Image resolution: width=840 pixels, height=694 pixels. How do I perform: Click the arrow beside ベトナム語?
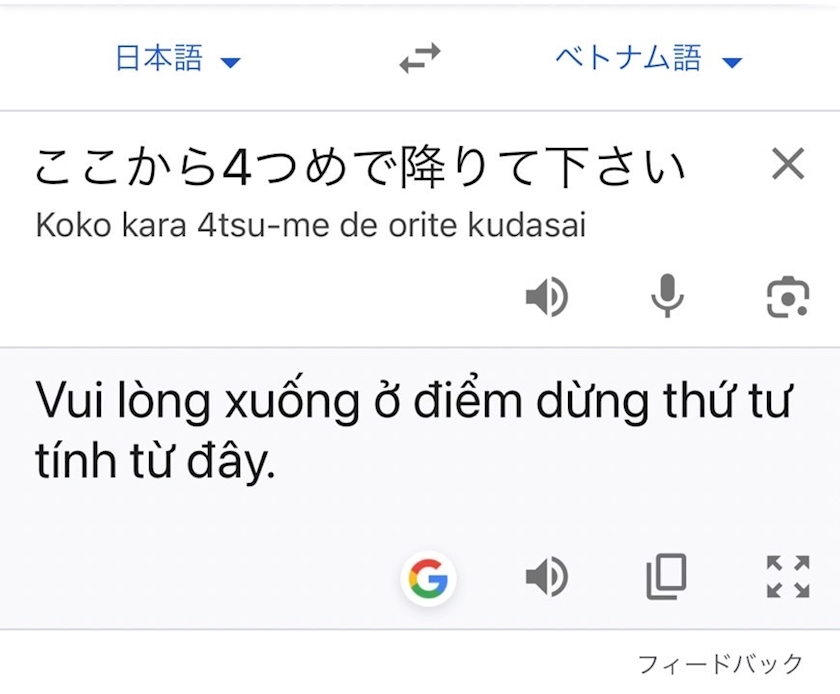732,62
